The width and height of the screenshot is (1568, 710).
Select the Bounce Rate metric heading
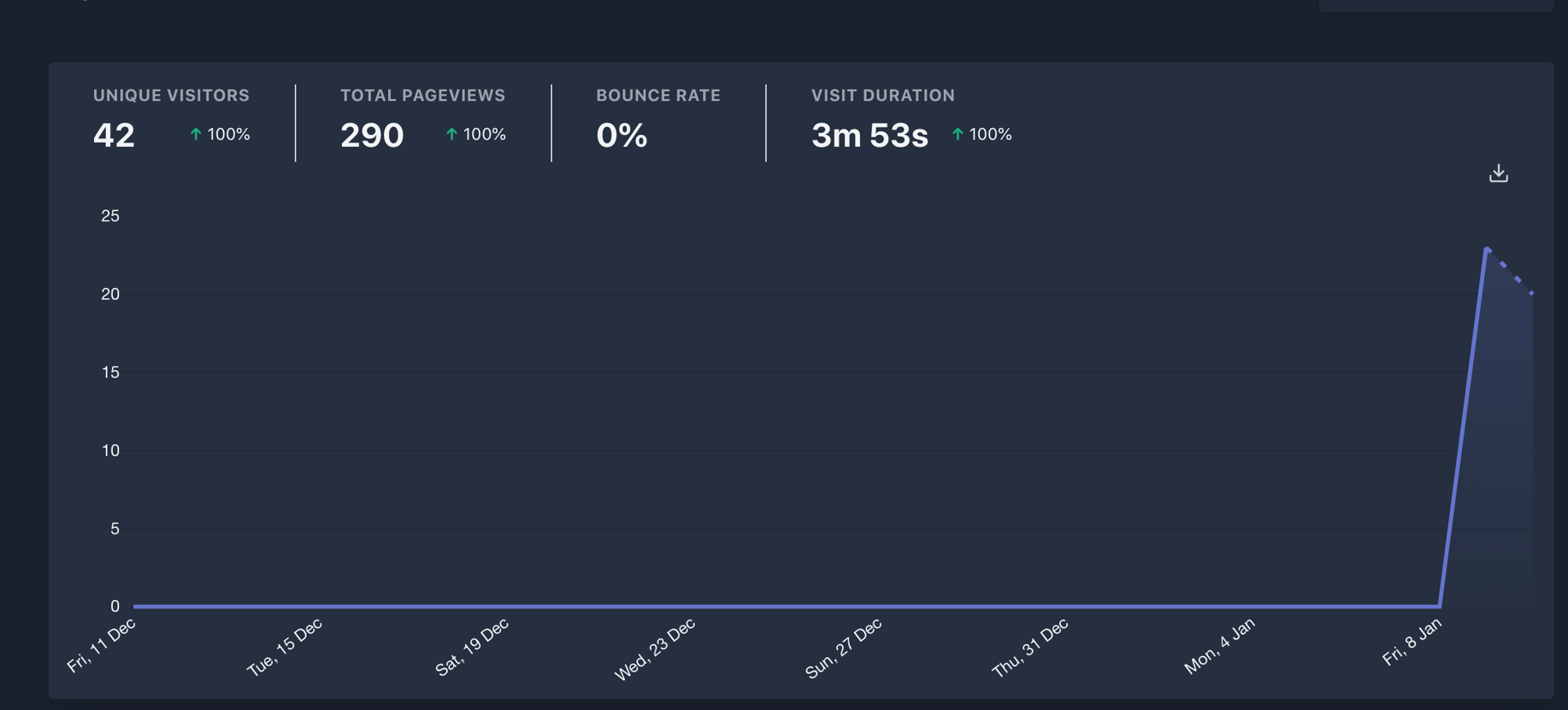pos(658,96)
